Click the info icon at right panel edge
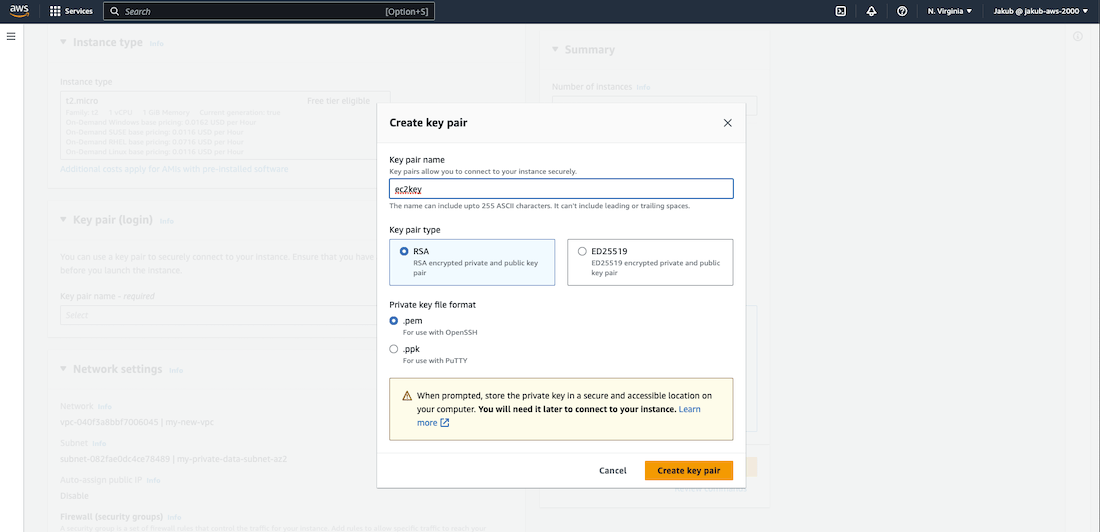The width and height of the screenshot is (1100, 532). click(1077, 36)
